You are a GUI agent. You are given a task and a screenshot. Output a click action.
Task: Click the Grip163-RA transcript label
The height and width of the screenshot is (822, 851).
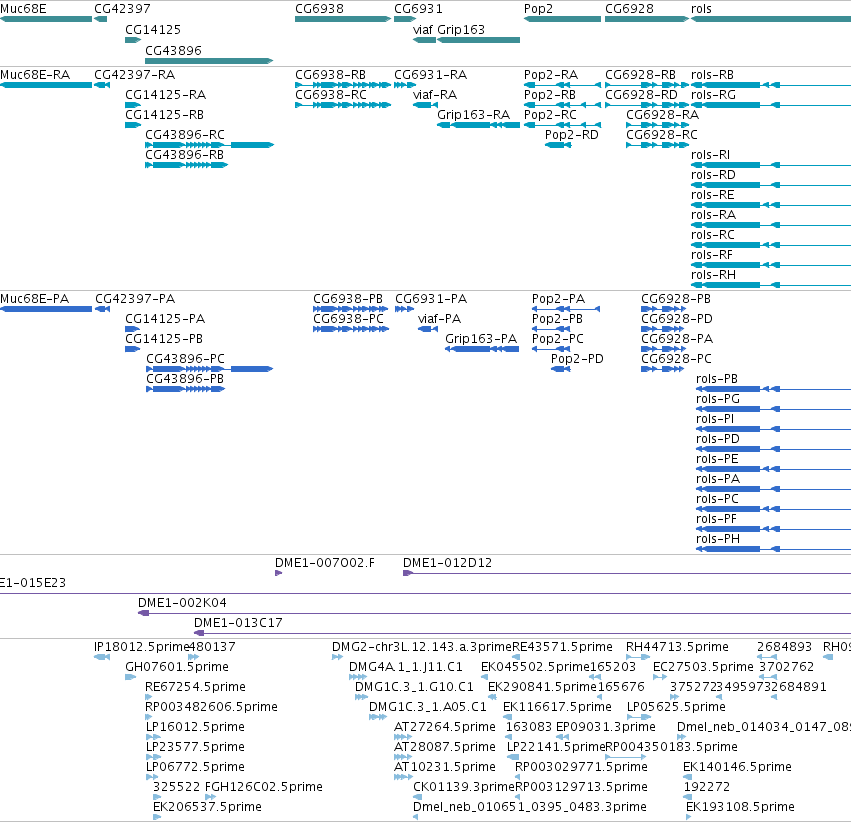(x=473, y=115)
